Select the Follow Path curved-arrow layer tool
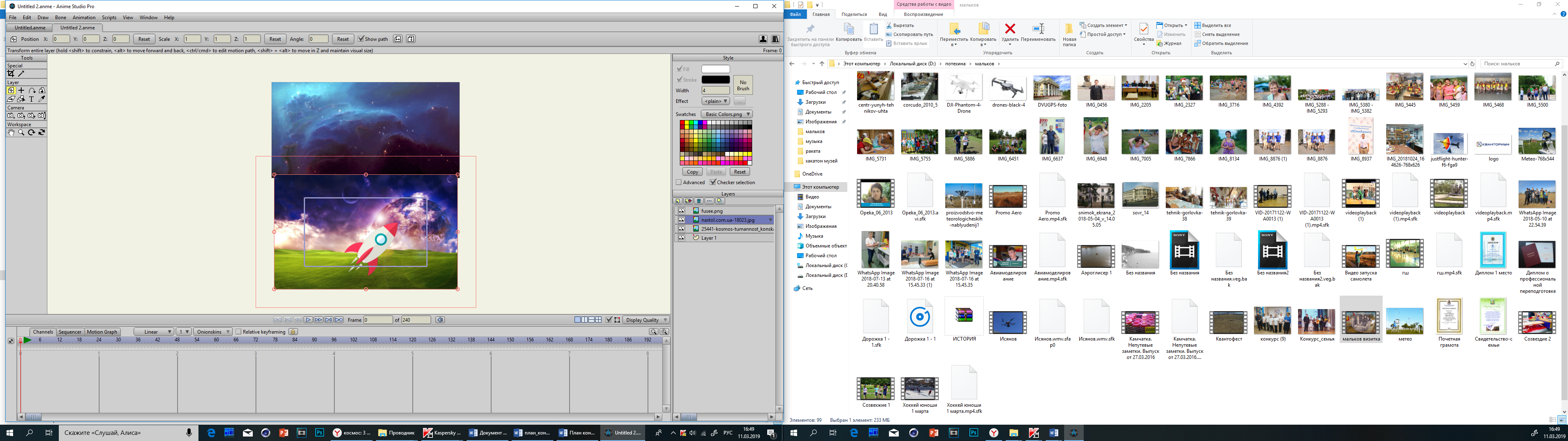The width and height of the screenshot is (1568, 441). (32, 90)
